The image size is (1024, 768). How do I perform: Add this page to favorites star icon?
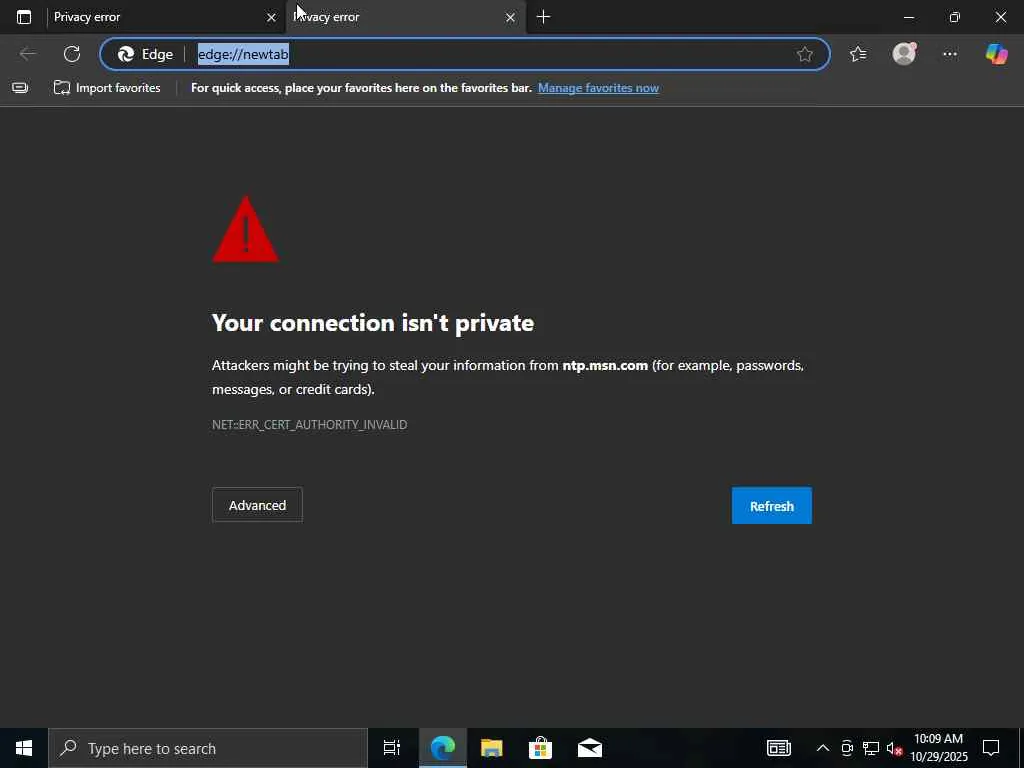click(x=805, y=54)
